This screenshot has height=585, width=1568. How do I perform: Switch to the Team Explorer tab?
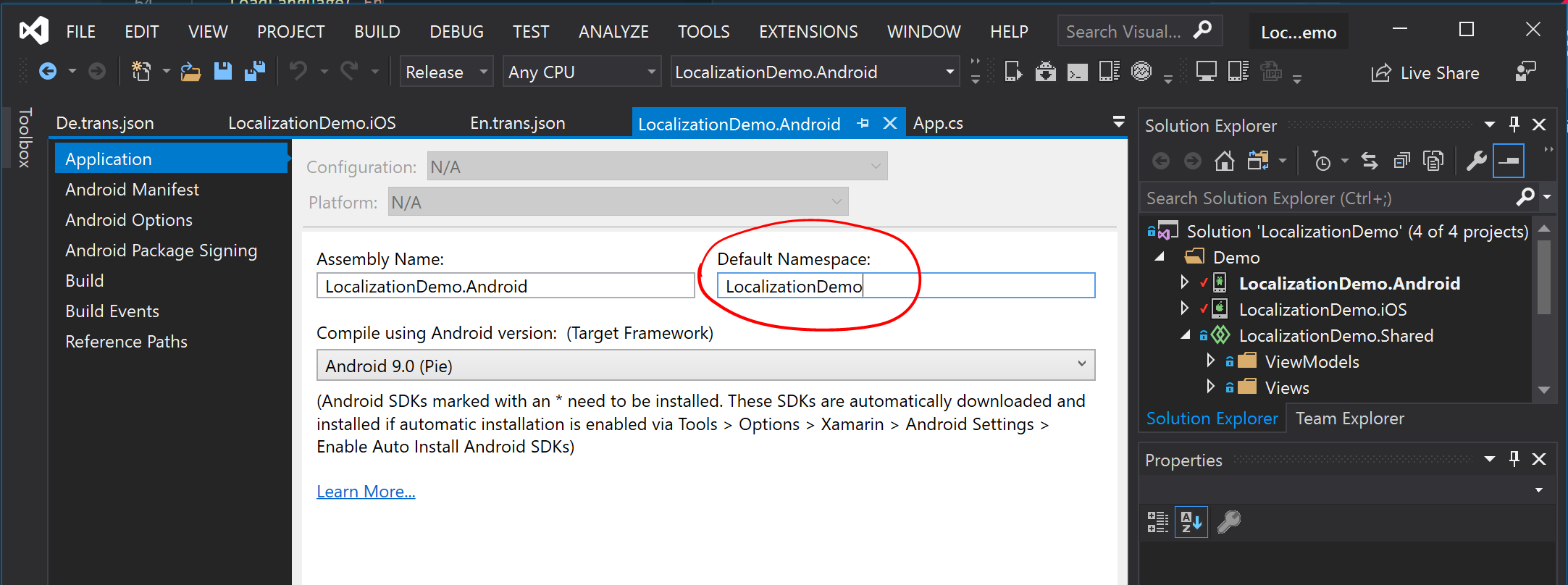(1350, 418)
